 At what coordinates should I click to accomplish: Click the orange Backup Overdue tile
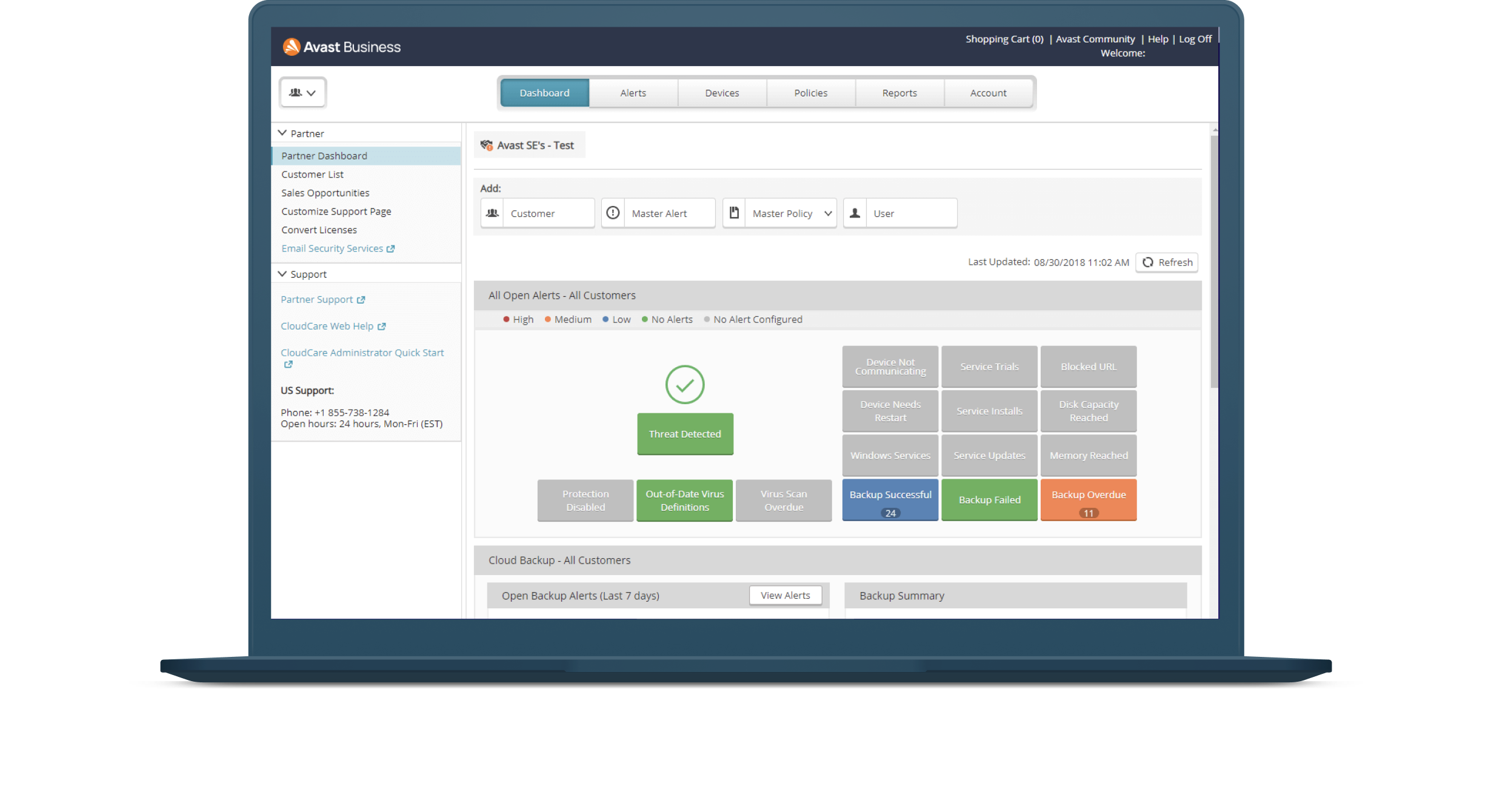point(1088,500)
